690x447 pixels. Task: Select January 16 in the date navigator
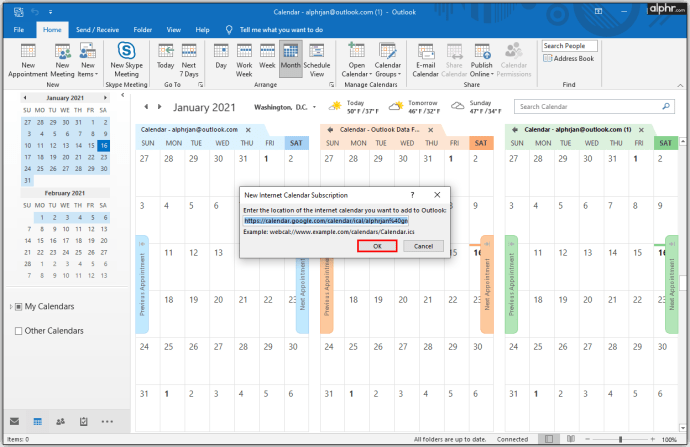104,146
